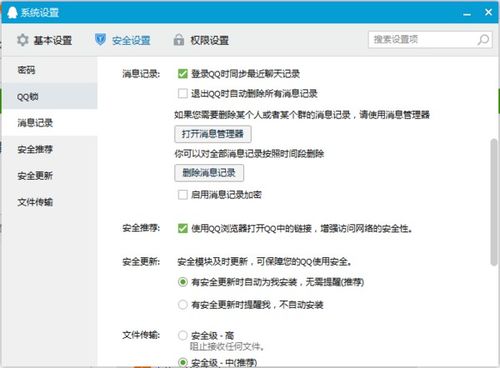This screenshot has width=500, height=368.
Task: Click the QQ penguin logo in title bar
Action: pos(12,12)
